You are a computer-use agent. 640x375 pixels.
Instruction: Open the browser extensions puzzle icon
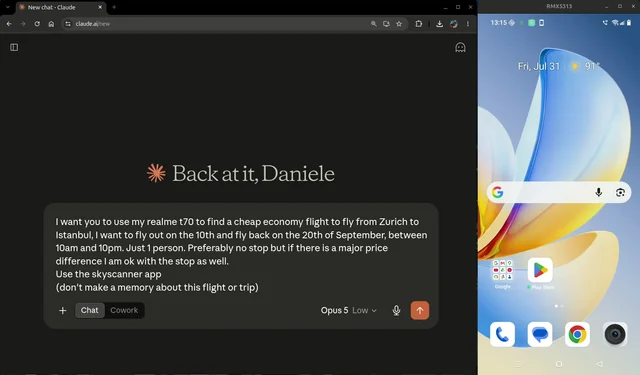[419, 24]
